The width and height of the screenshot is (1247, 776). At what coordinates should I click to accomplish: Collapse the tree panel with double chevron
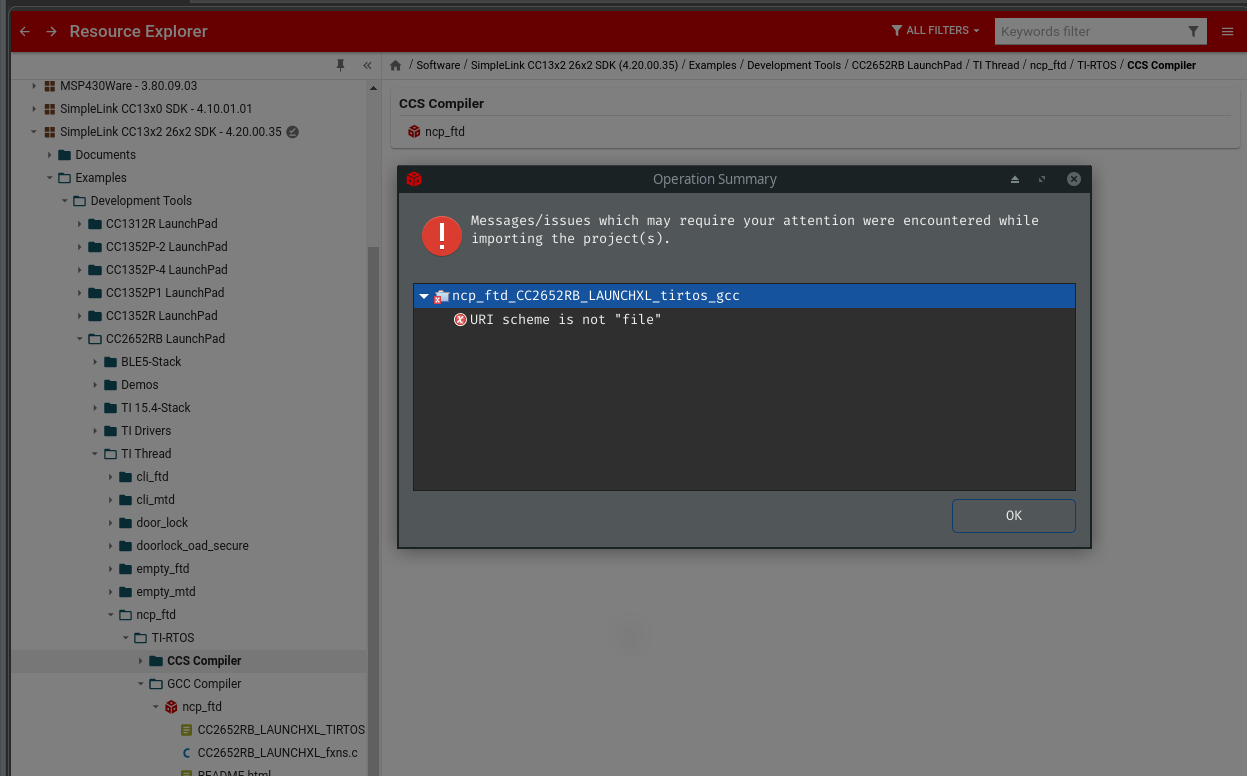pos(367,65)
